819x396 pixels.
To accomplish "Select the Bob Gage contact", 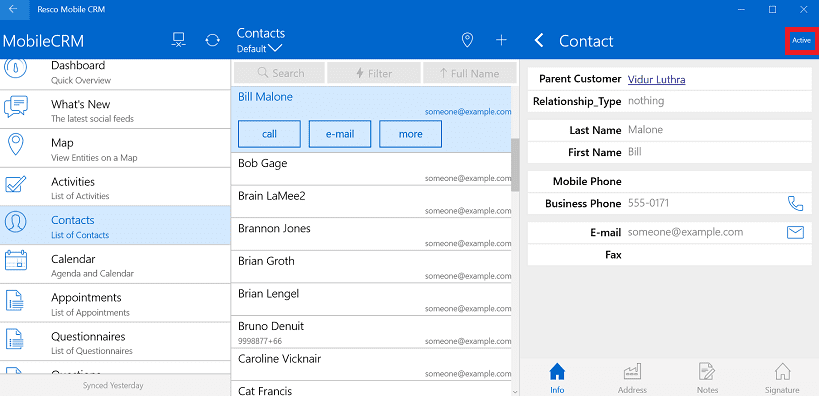I will point(371,169).
